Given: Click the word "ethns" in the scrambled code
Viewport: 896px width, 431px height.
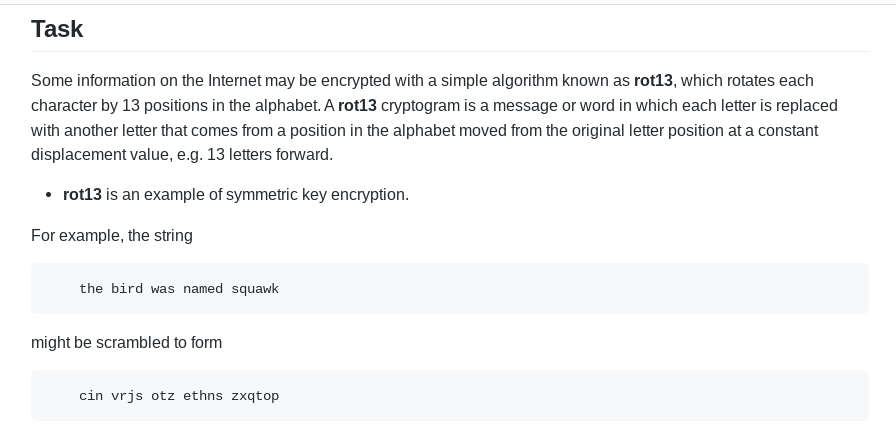Looking at the screenshot, I should (203, 395).
